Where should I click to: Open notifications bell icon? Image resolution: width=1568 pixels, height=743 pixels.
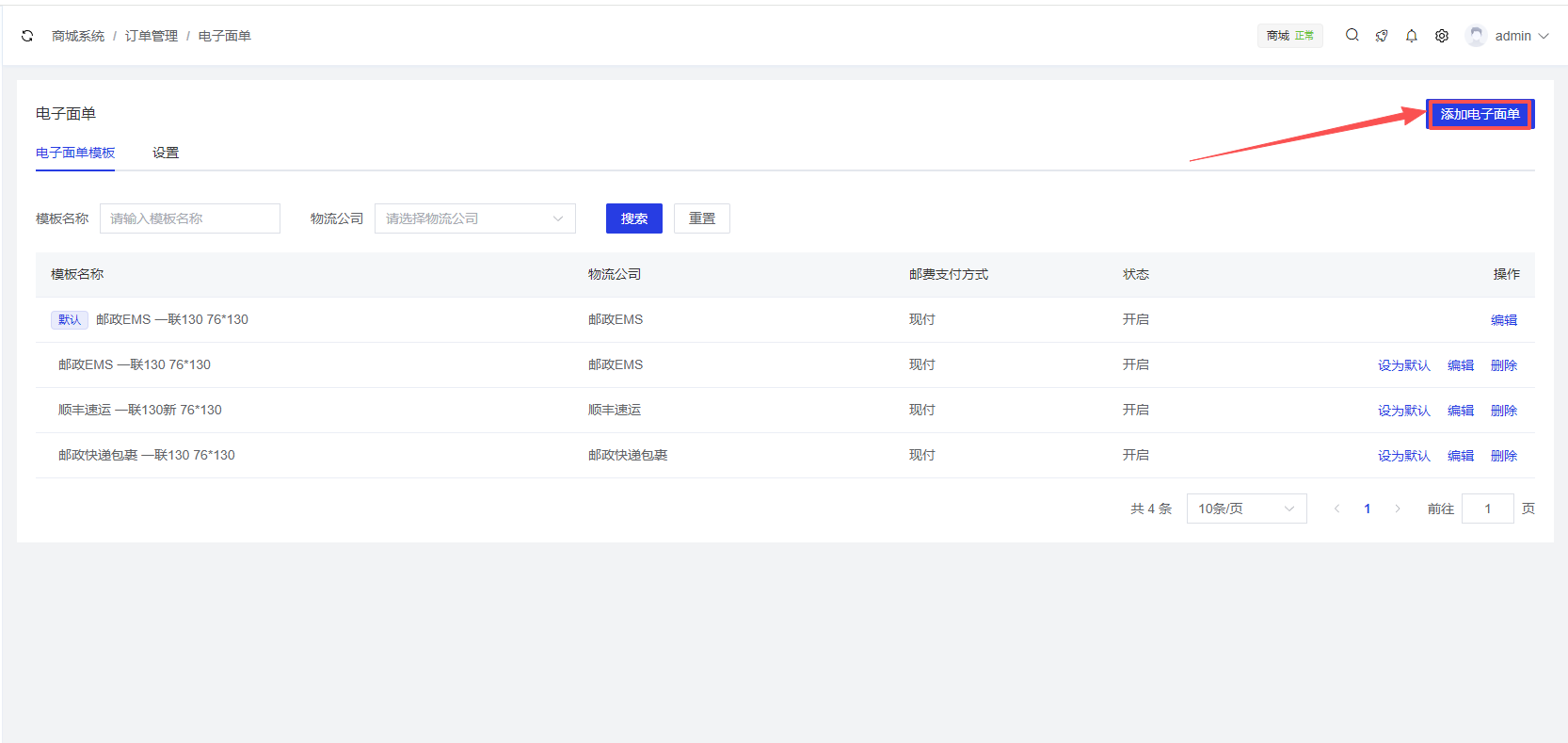click(x=1412, y=36)
